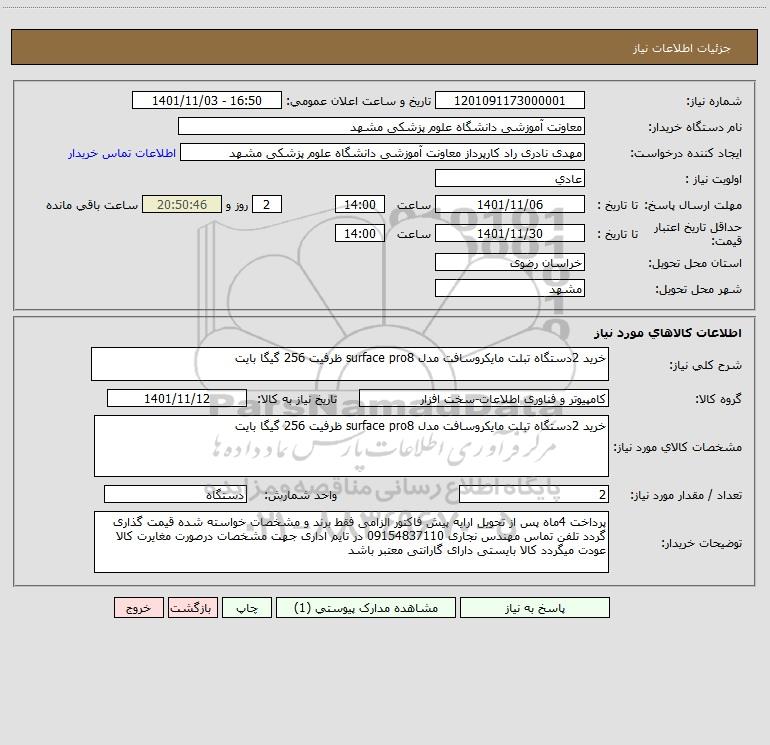Viewport: 770px width, 745px height.
Task: Click the quantity field showing 2
Action: pyautogui.click(x=534, y=495)
